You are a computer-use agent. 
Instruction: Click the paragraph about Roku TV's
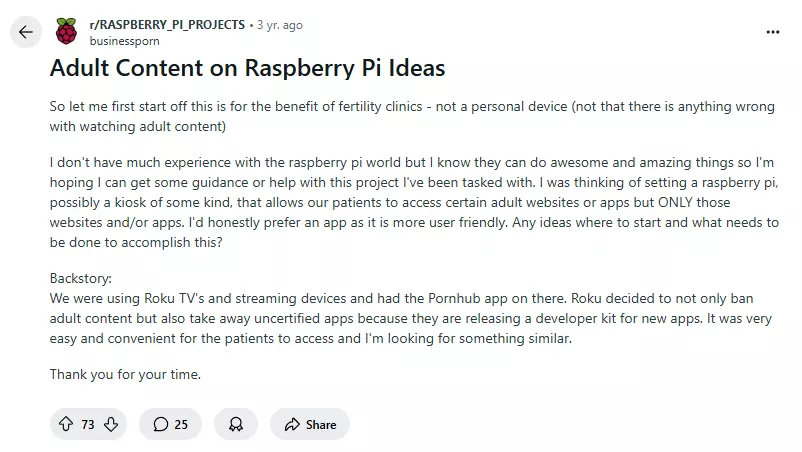[x=411, y=318]
